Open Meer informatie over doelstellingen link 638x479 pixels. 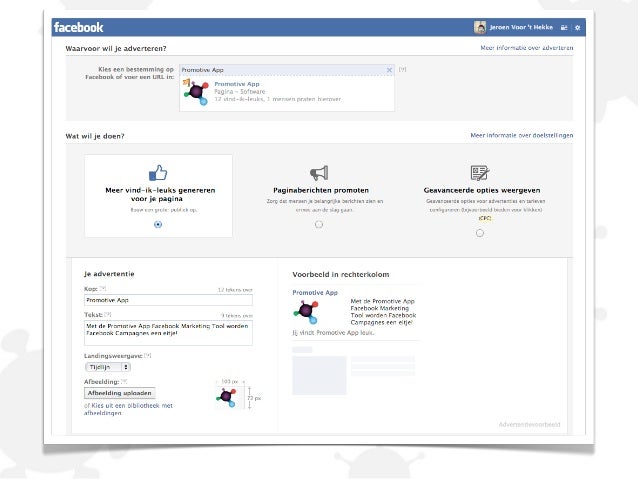[522, 136]
